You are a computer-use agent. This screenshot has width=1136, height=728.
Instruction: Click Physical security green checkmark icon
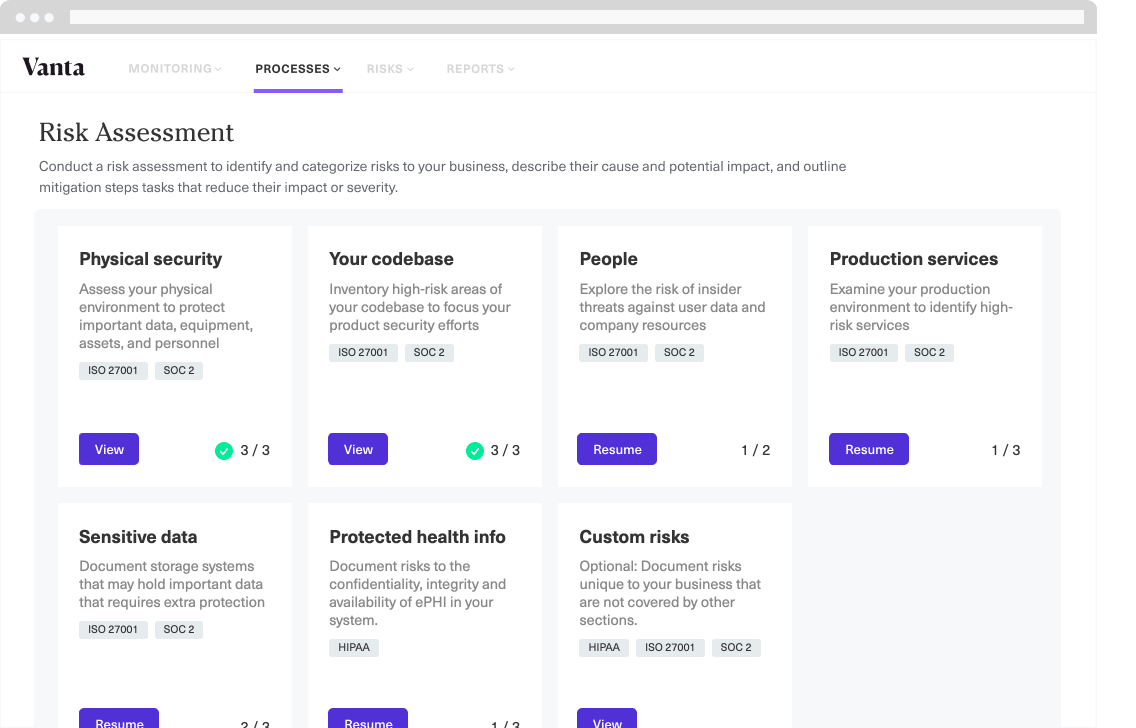224,451
